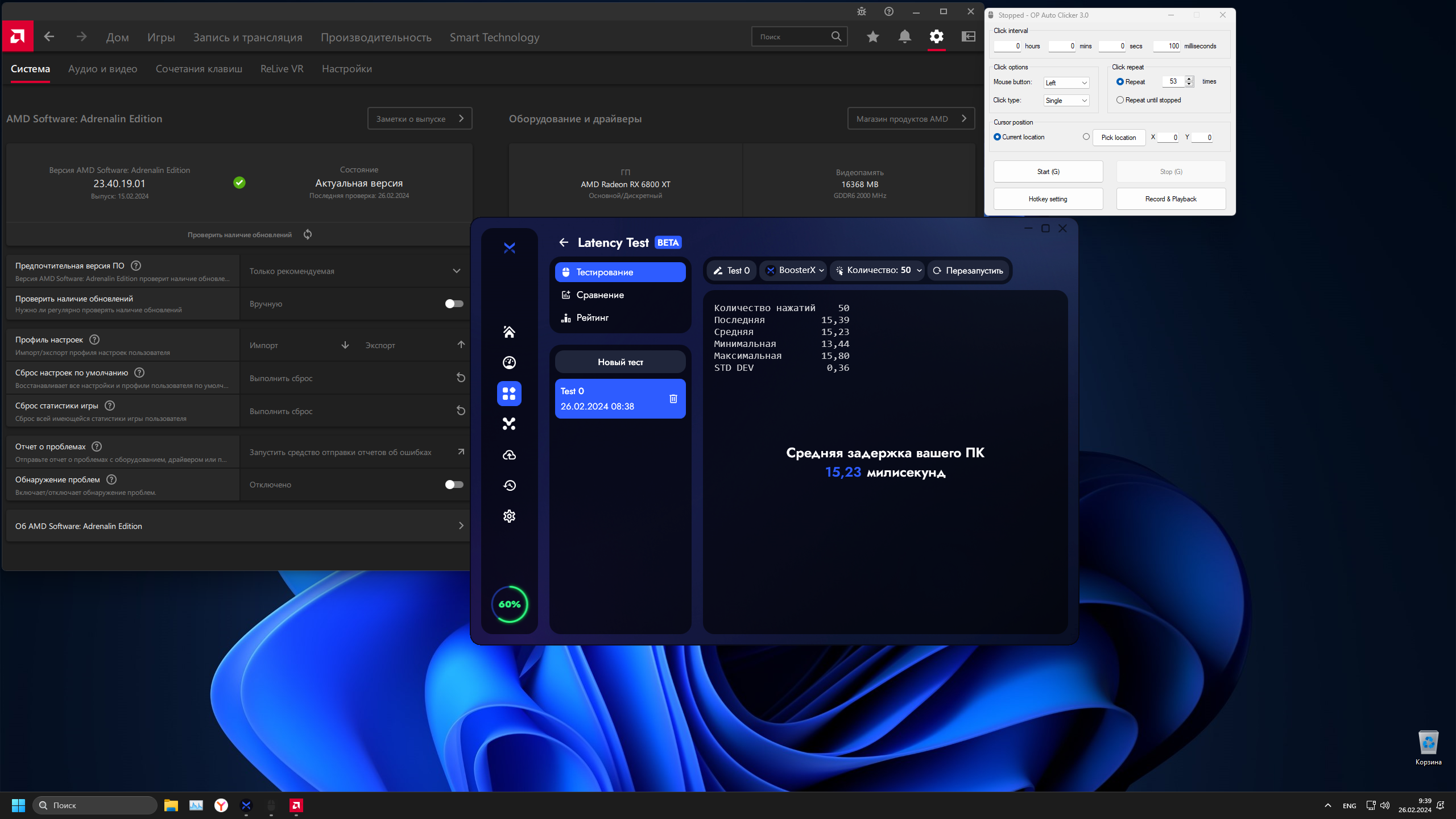Click the refresh icon next to check updates

click(308, 234)
